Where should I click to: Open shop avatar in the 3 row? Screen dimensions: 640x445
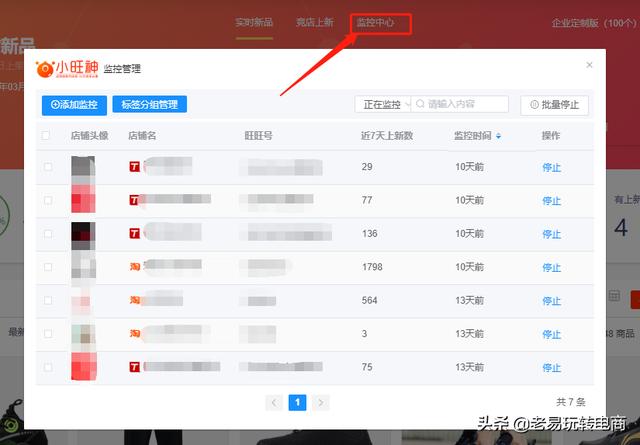point(83,334)
